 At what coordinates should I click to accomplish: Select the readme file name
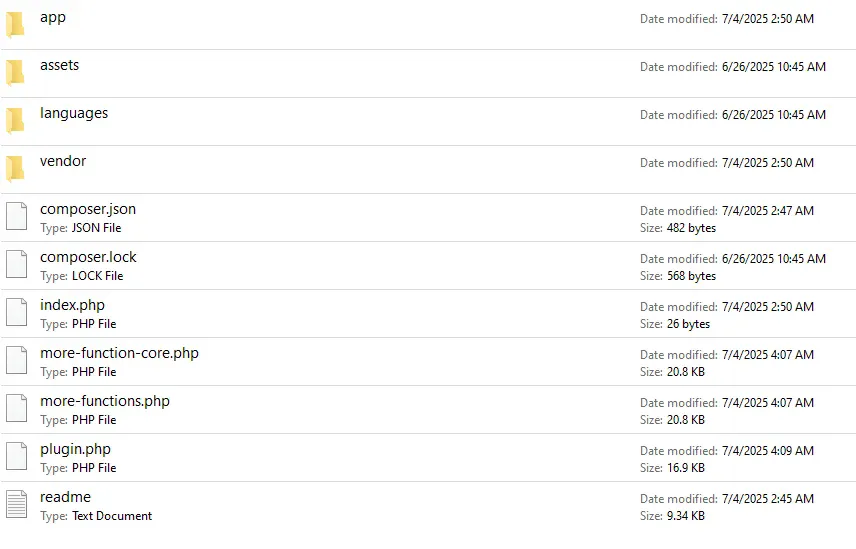(x=65, y=497)
